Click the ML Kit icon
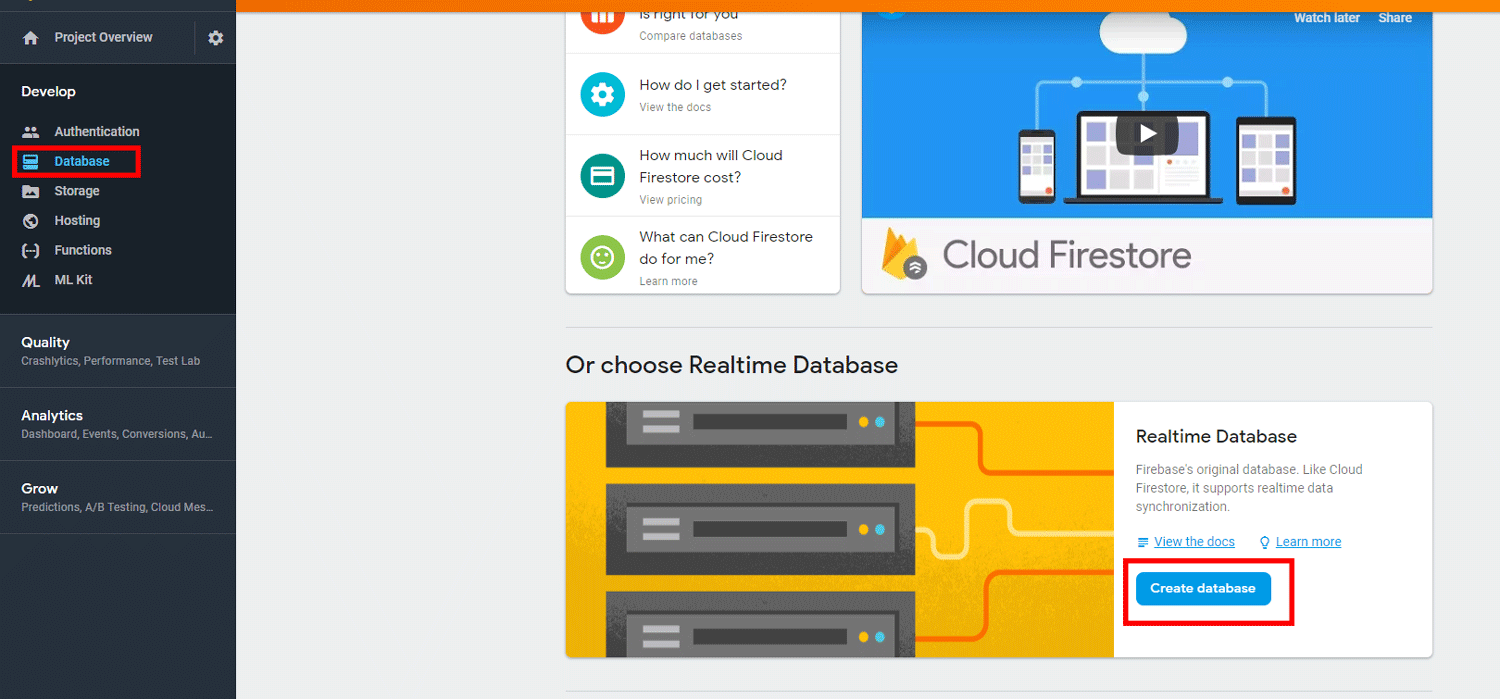 tap(31, 281)
